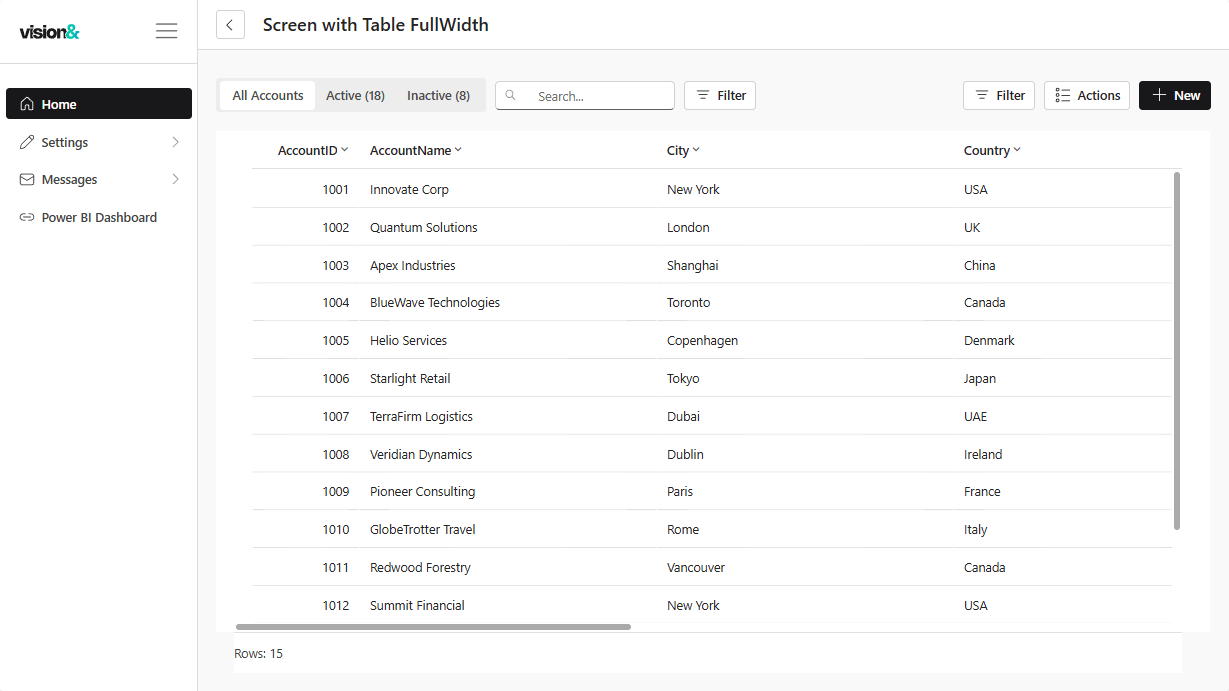
Task: Click the Messages envelope icon
Action: click(x=26, y=179)
